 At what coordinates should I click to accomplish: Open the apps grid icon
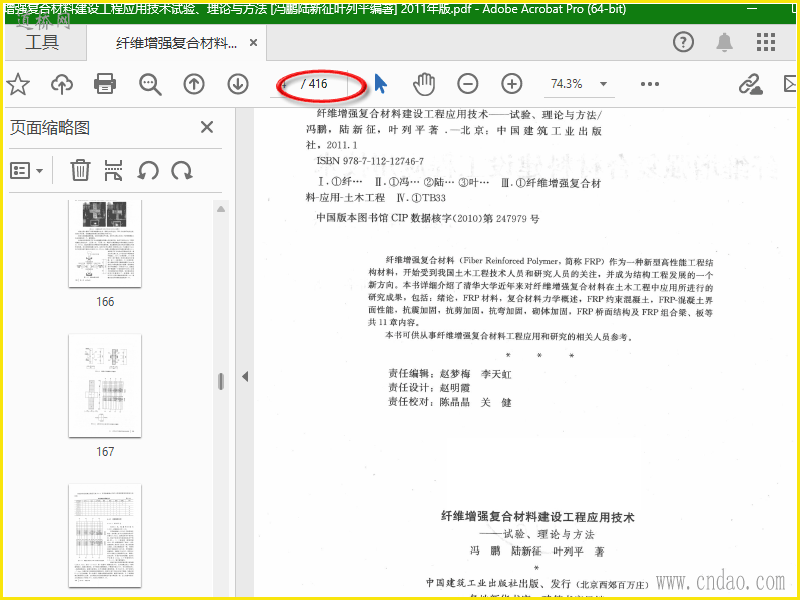(765, 42)
